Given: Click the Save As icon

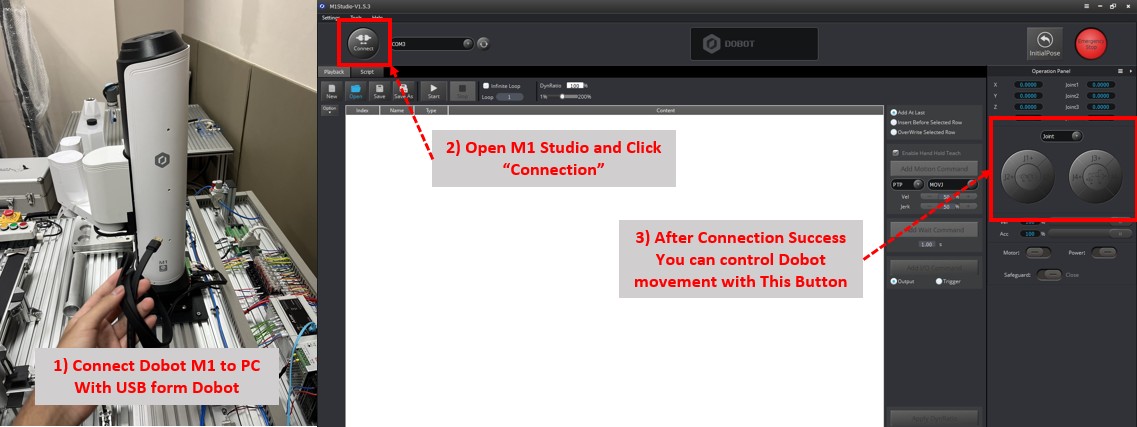Looking at the screenshot, I should point(404,91).
